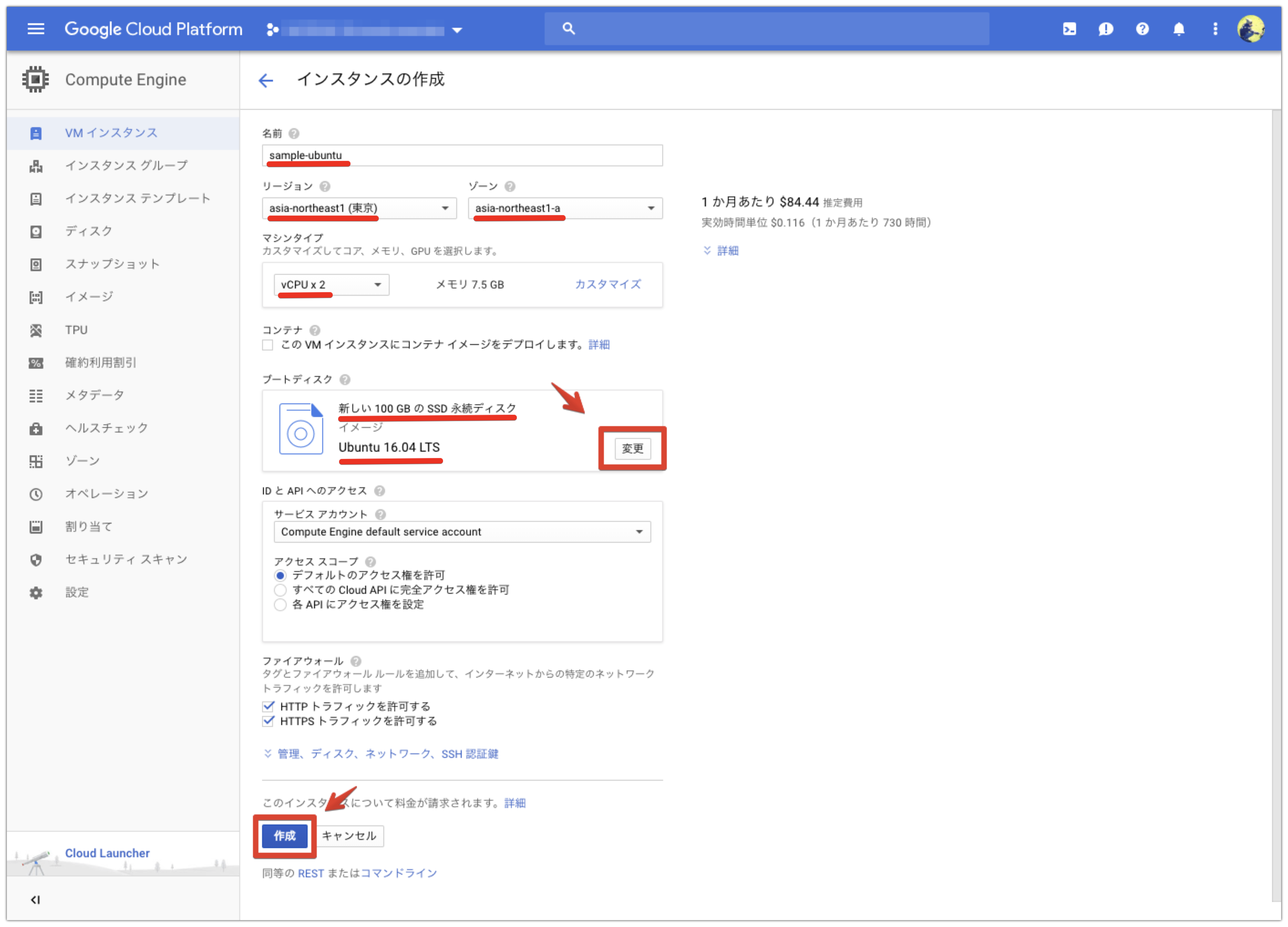Open ヘルスチェック in the sidebar
Viewport: 1288px width, 927px height.
point(123,428)
